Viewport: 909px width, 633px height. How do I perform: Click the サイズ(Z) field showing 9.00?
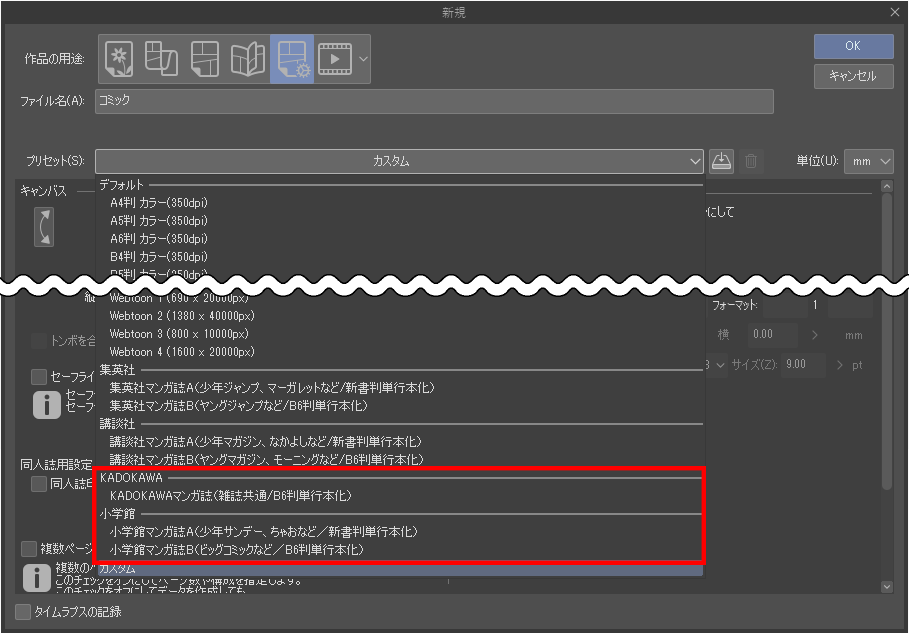803,365
